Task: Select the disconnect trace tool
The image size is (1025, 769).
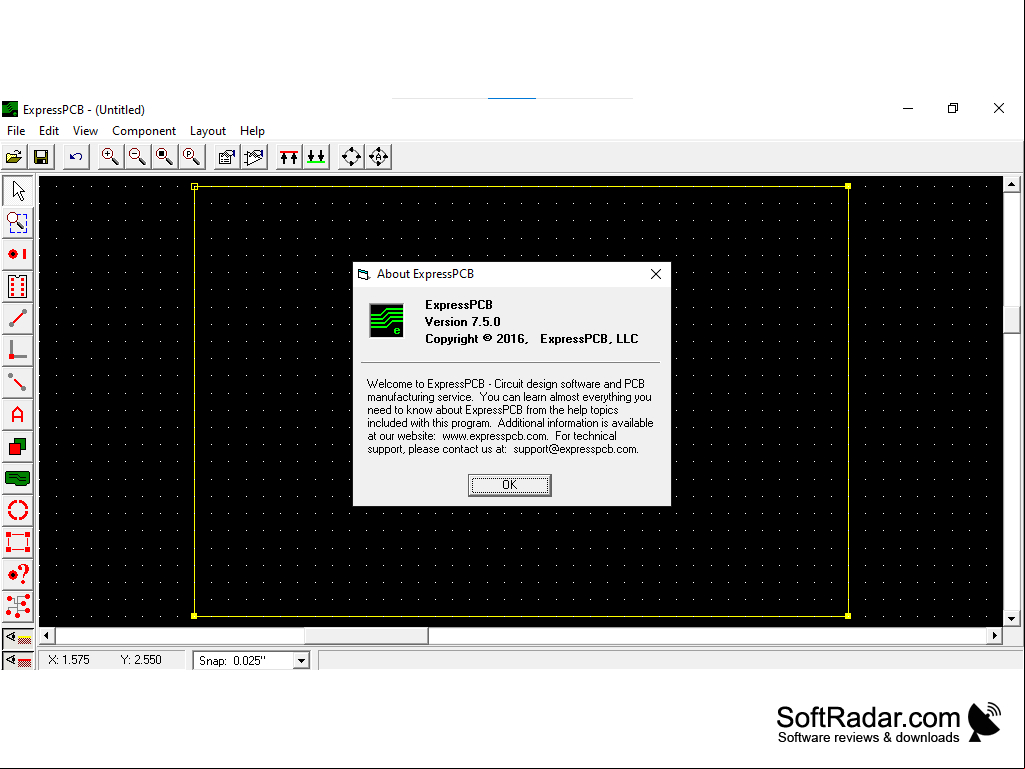Action: [18, 383]
